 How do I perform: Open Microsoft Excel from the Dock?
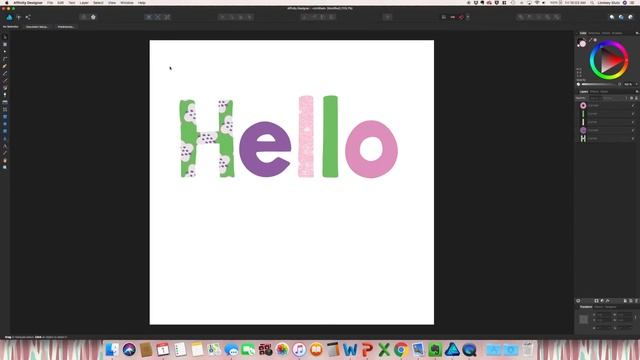(384, 350)
